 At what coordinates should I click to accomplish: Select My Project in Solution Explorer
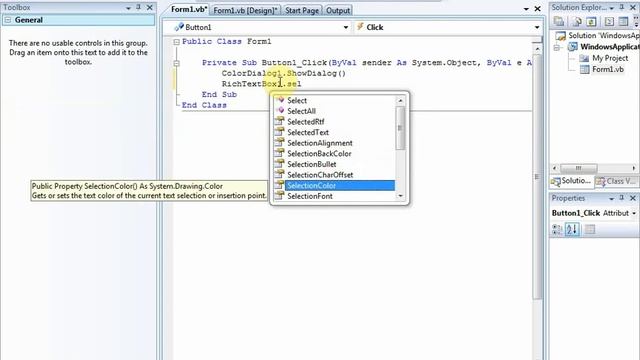(610, 58)
